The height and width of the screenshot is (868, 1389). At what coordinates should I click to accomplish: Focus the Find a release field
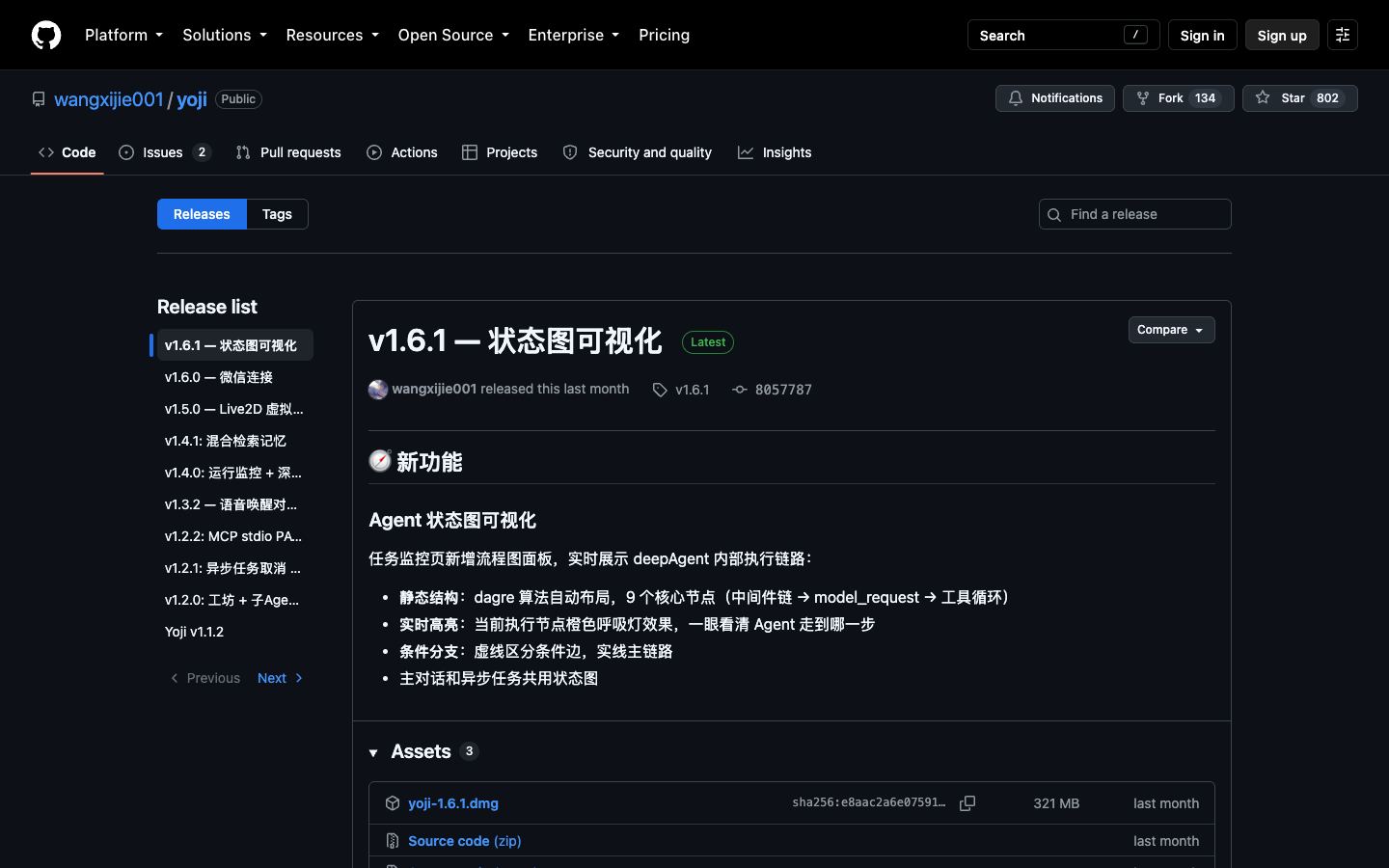point(1135,214)
